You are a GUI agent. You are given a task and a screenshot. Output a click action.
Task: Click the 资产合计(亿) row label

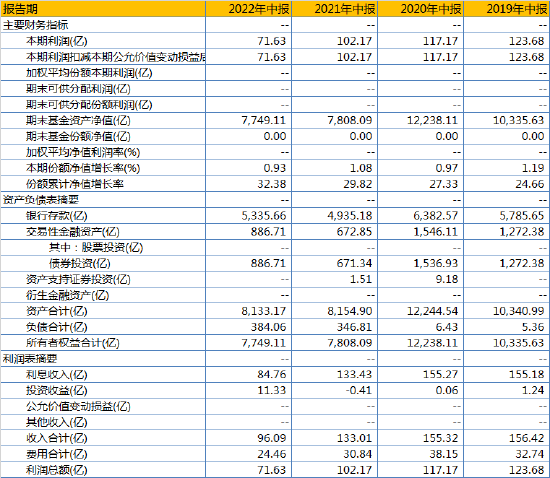(56, 311)
